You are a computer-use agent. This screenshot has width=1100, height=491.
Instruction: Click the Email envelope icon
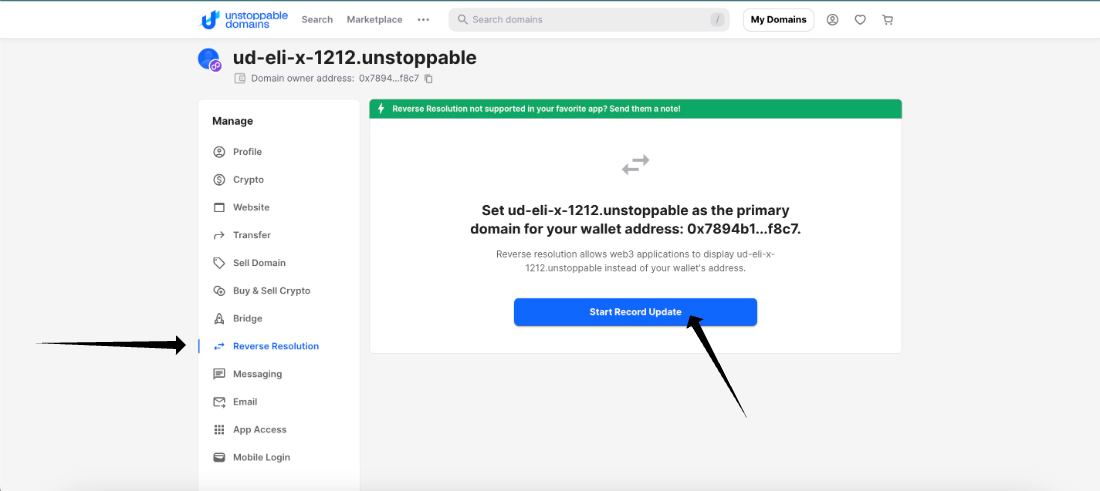219,402
